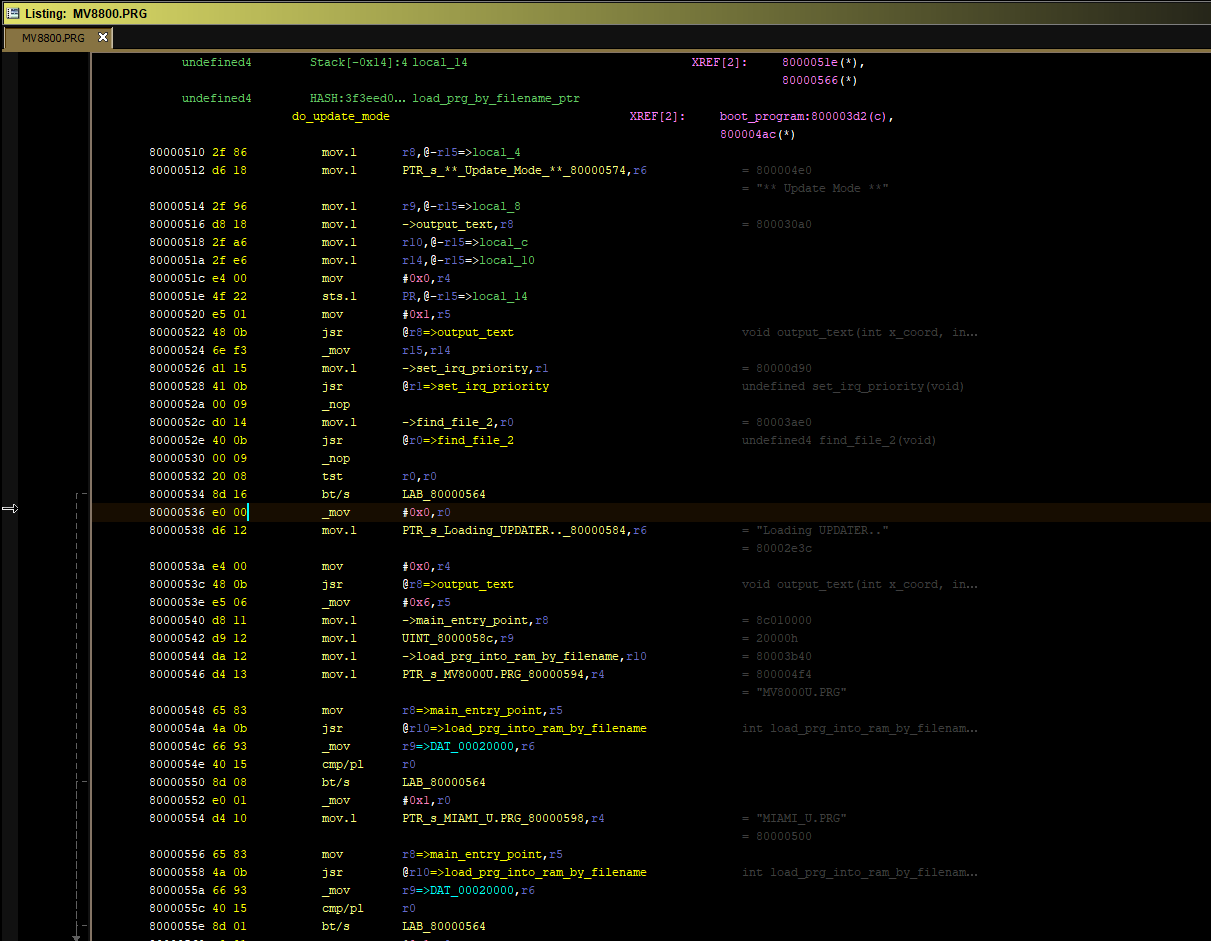This screenshot has width=1211, height=941.
Task: Follow XREF boot_program:800003d2(c)
Action: point(806,116)
